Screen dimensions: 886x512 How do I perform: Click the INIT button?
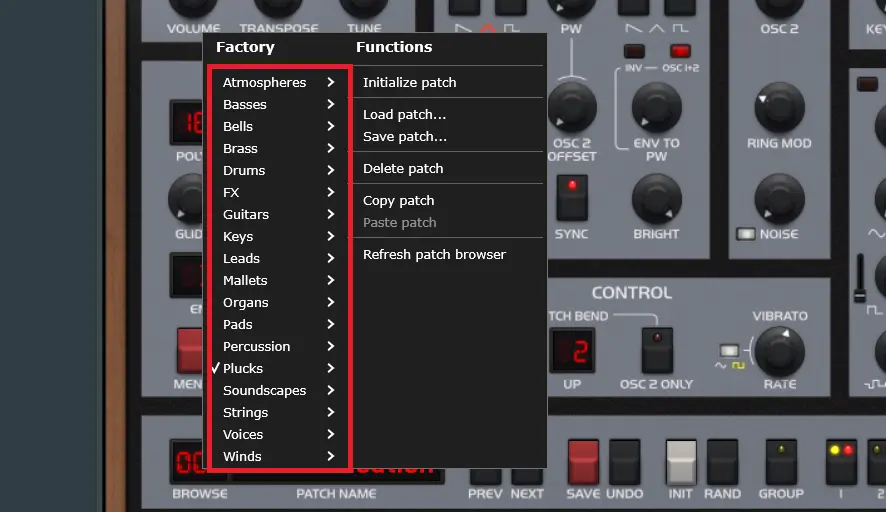pos(681,462)
